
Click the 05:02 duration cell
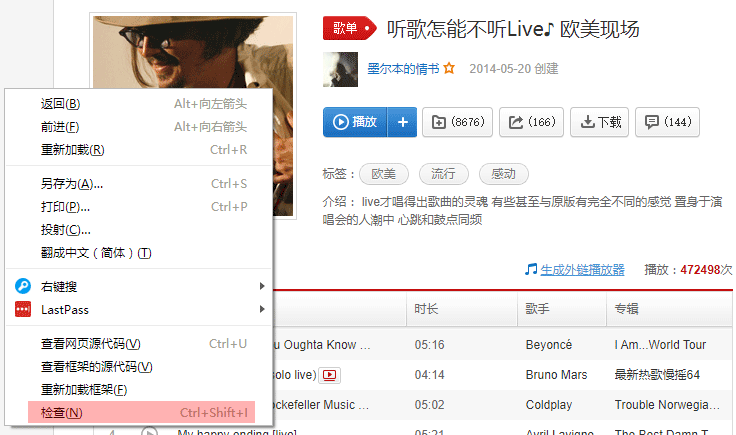pyautogui.click(x=429, y=405)
